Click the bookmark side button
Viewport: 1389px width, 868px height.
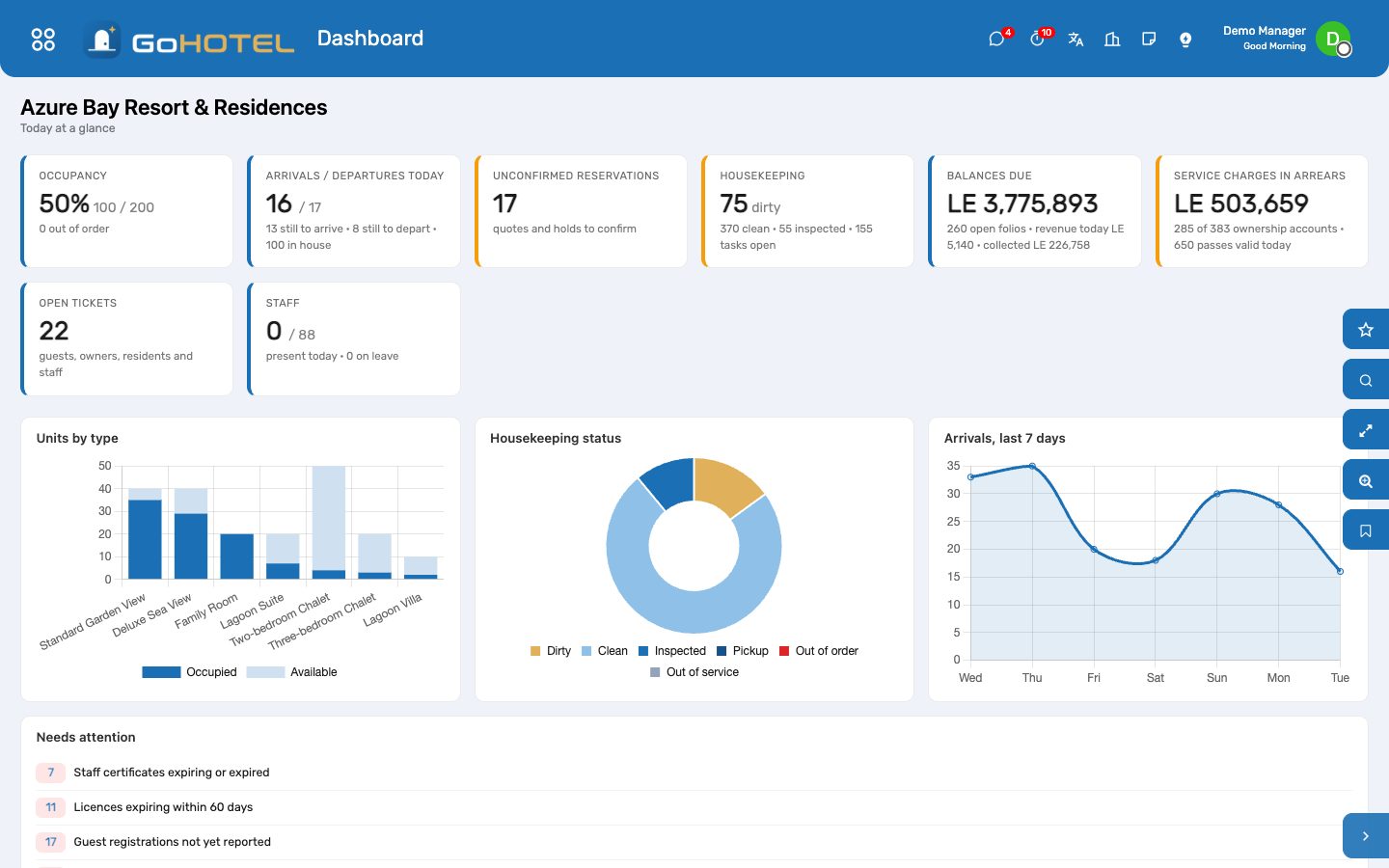pos(1366,530)
